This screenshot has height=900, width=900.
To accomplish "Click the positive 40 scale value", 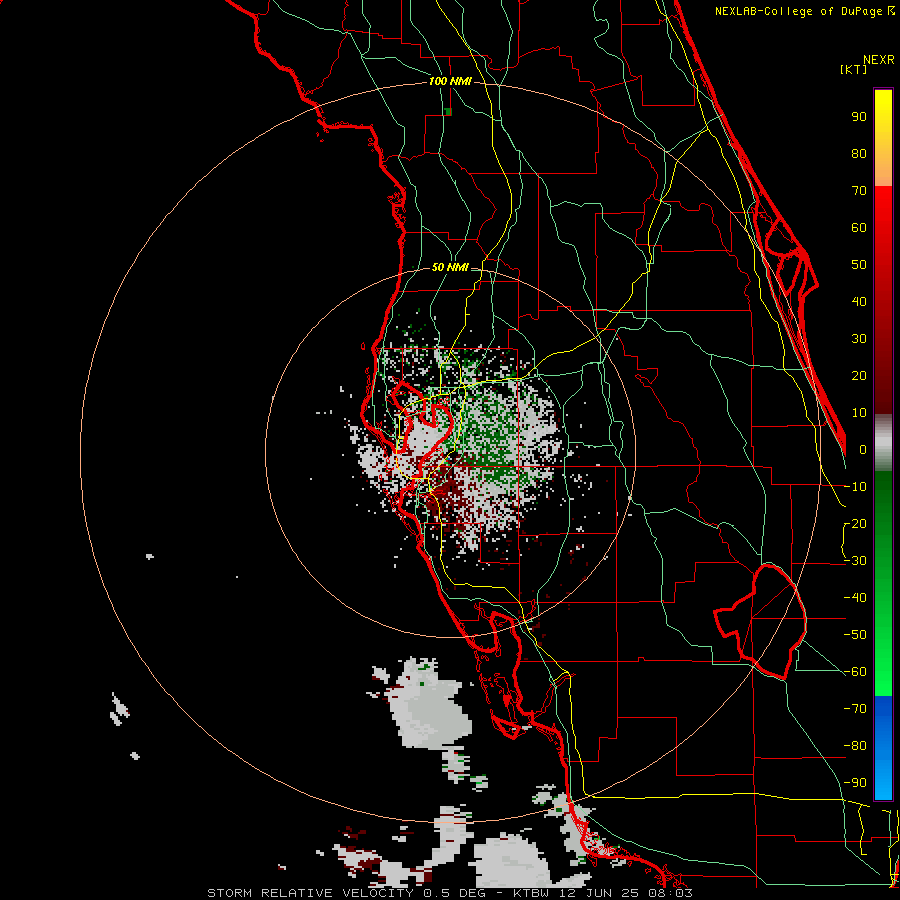I will pos(859,301).
